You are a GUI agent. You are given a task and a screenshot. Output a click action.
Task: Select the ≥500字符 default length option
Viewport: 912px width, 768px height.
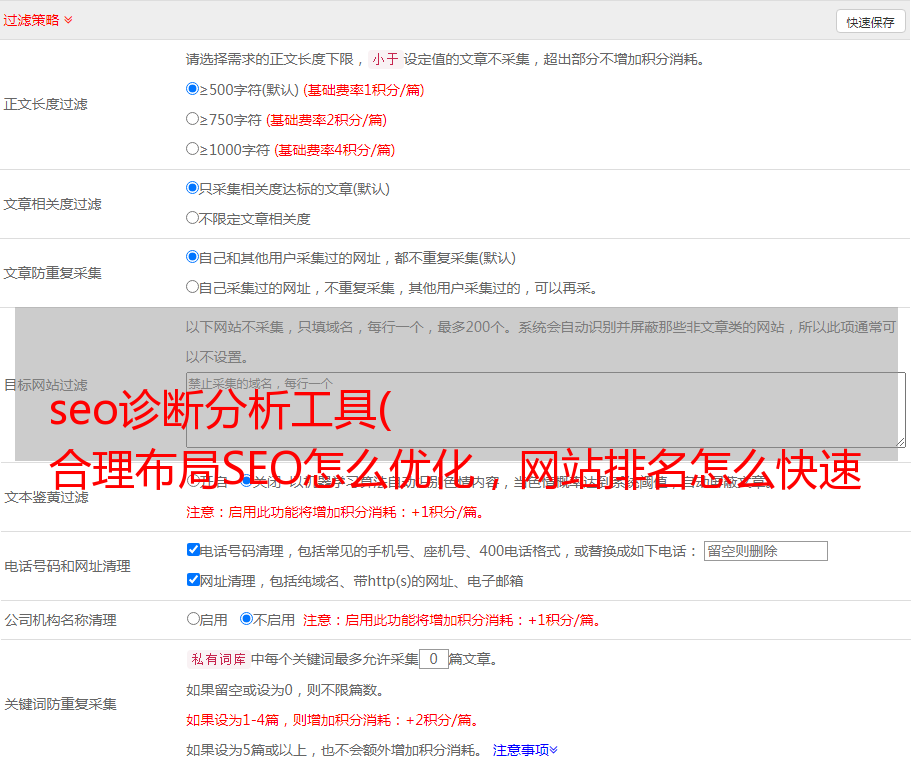tap(193, 89)
